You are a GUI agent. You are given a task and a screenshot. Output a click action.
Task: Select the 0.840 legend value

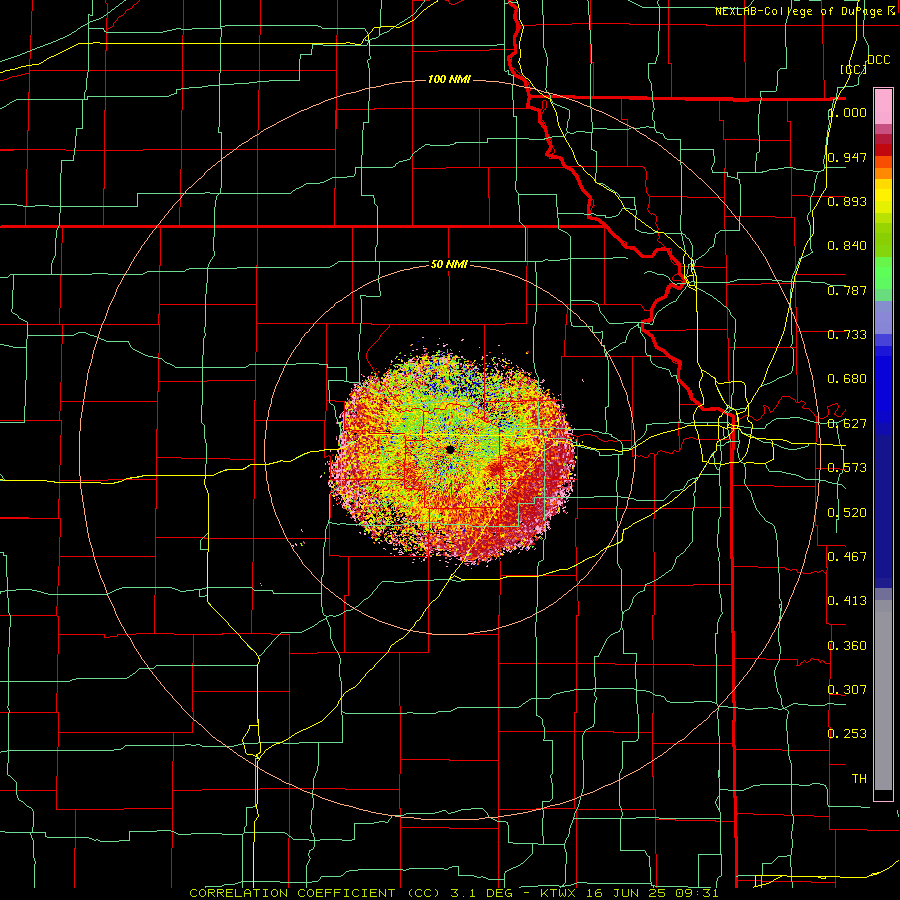click(x=847, y=246)
